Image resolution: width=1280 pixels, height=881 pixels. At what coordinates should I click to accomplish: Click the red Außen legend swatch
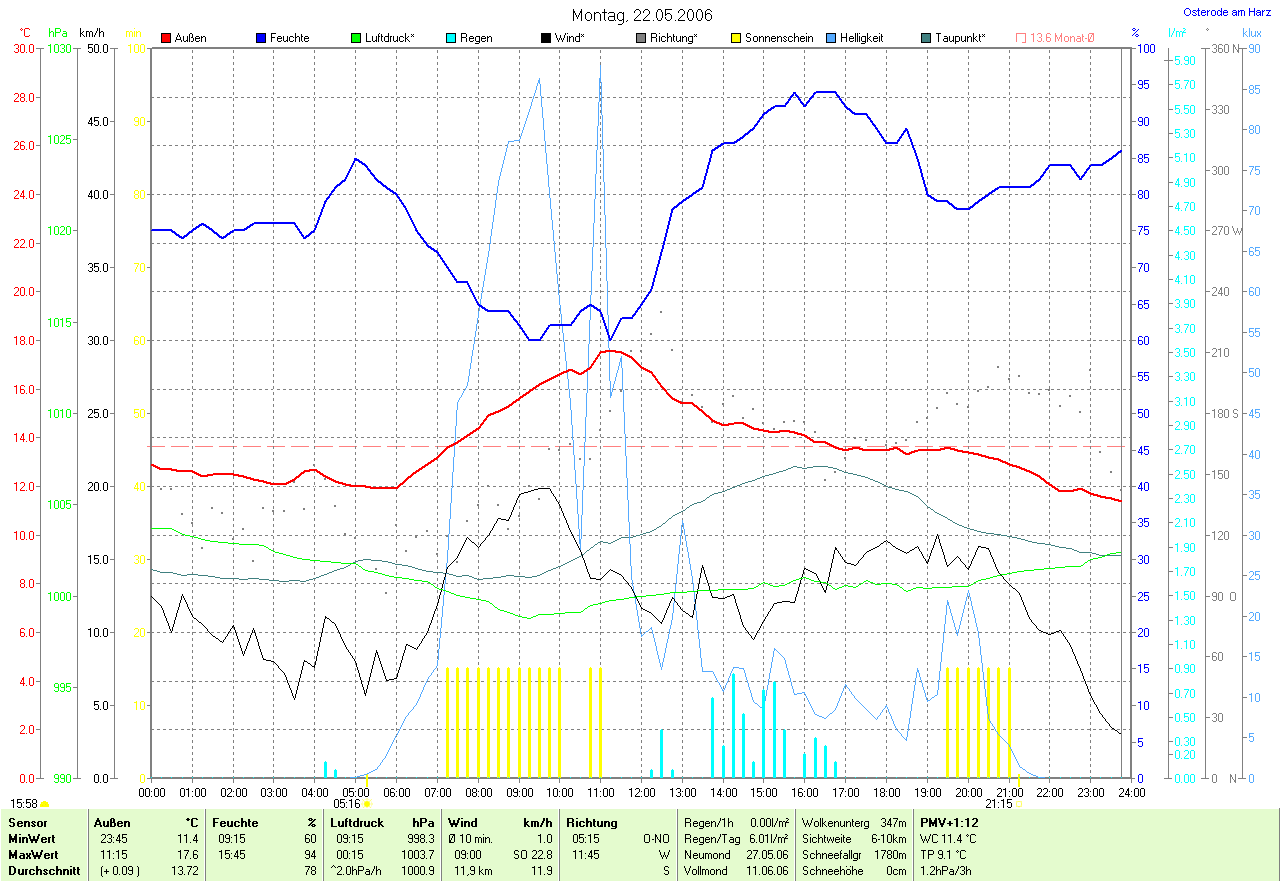click(x=166, y=38)
